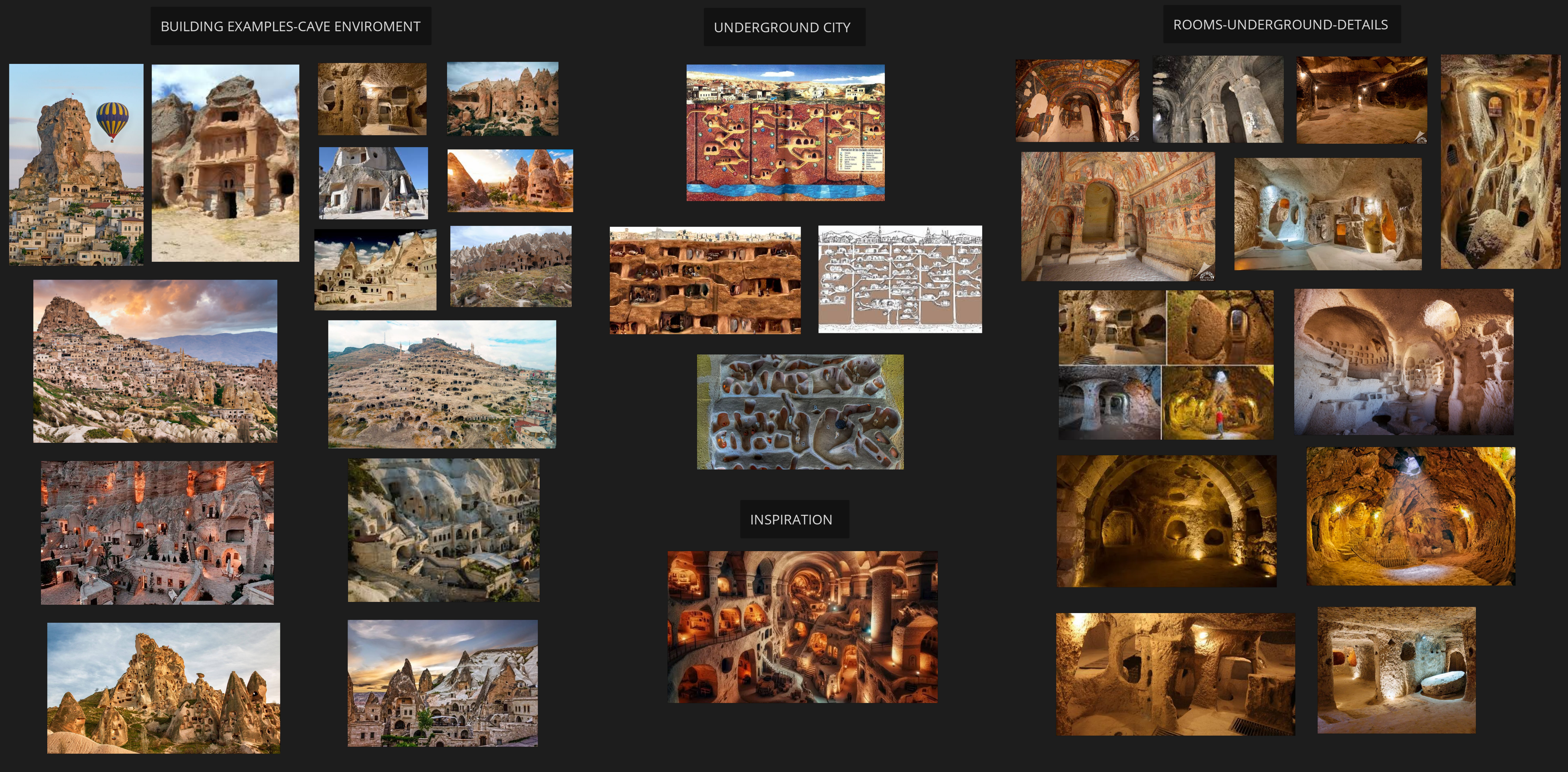Open the white cone house with blue sky
The height and width of the screenshot is (772, 1568).
(373, 183)
